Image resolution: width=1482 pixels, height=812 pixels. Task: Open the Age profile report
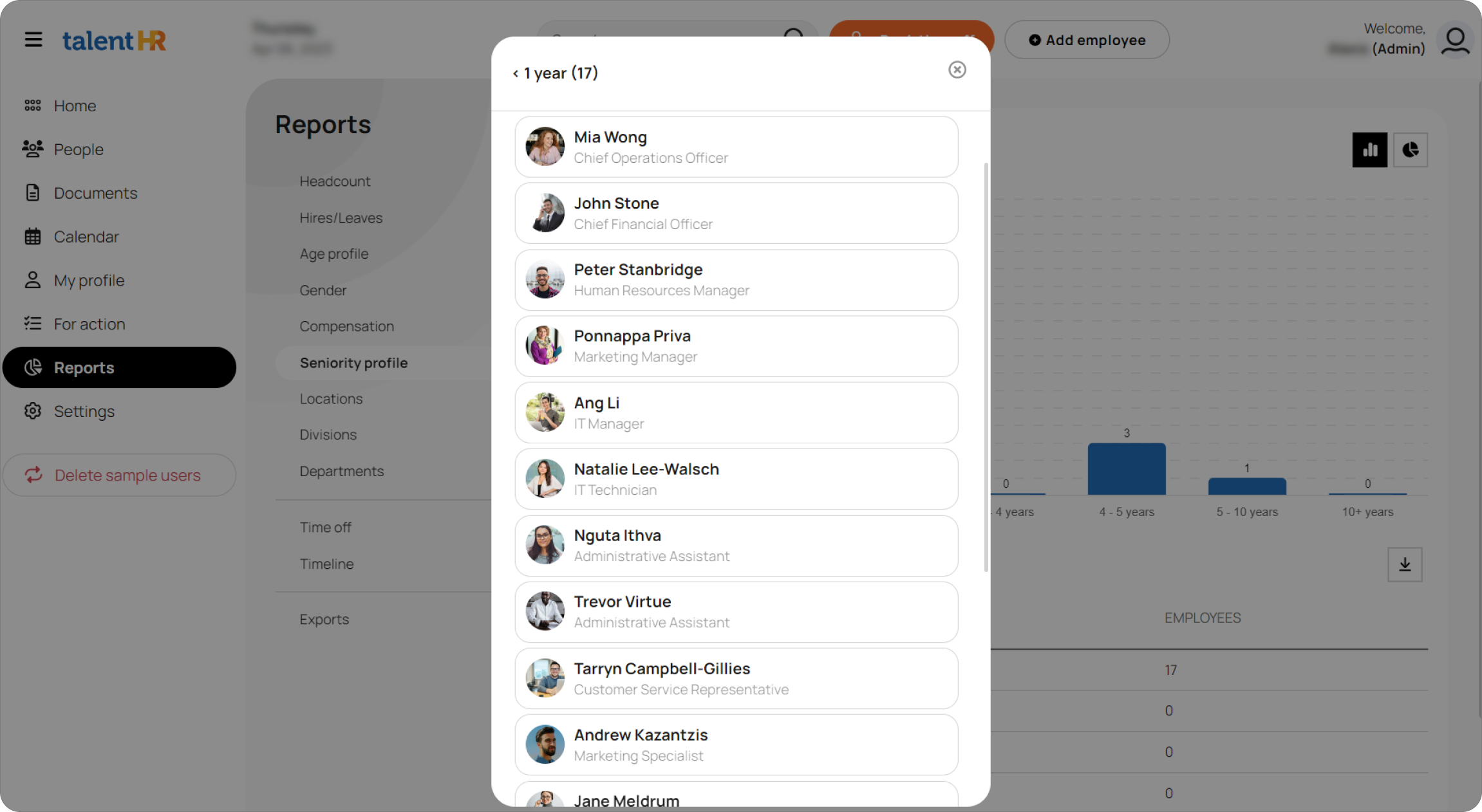pos(334,254)
